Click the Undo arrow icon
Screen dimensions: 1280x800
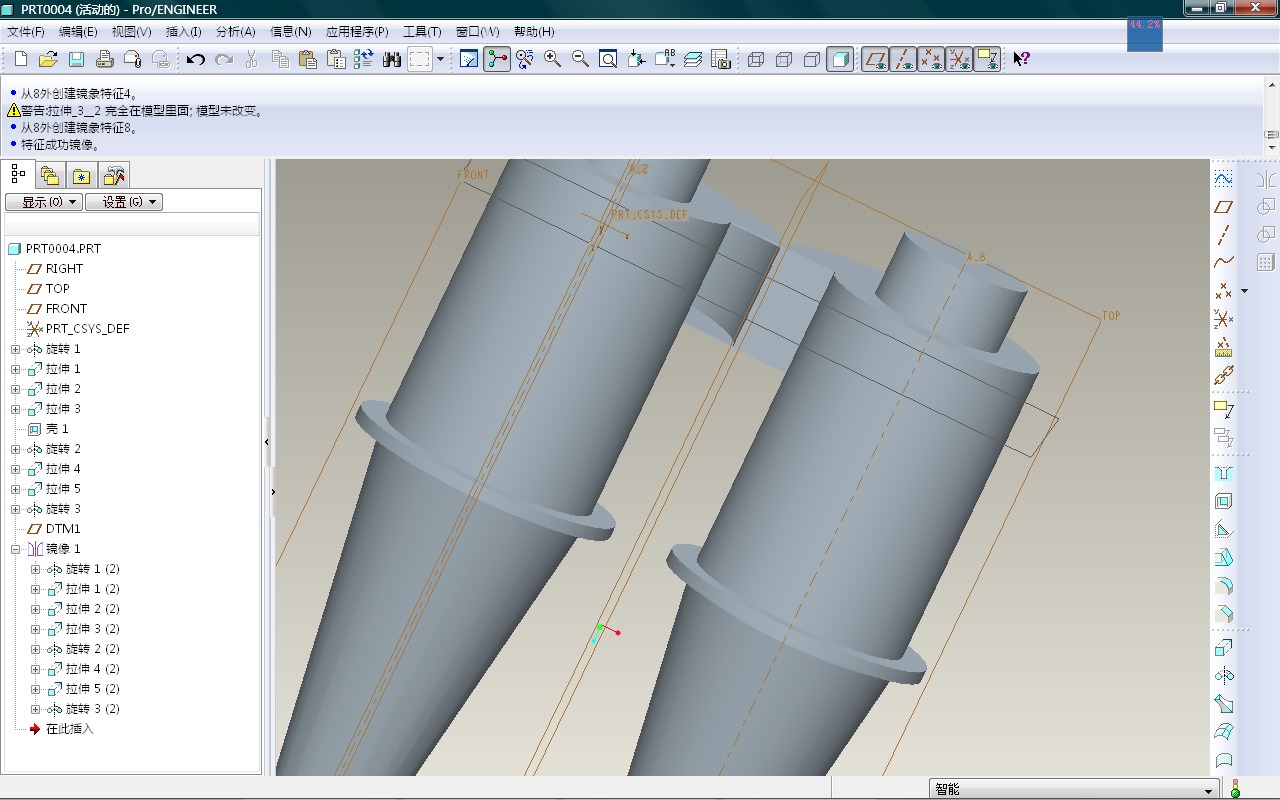click(195, 59)
